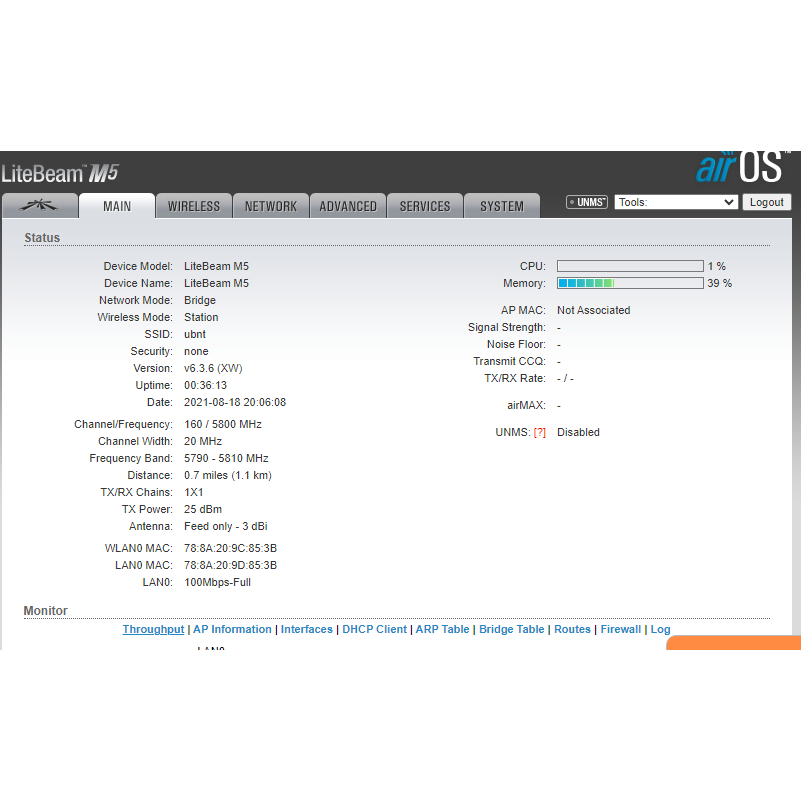Open the Ubiquiti logo tab
The image size is (801, 801).
(40, 206)
